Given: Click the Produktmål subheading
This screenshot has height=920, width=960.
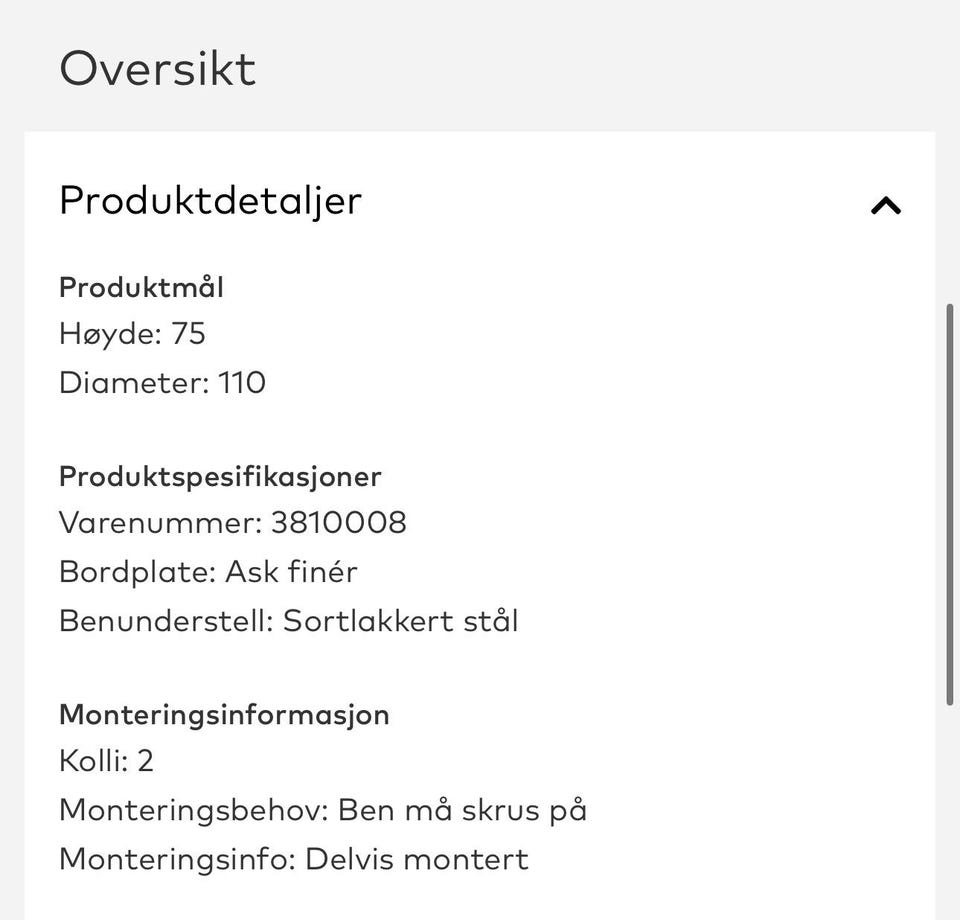Looking at the screenshot, I should (x=141, y=288).
